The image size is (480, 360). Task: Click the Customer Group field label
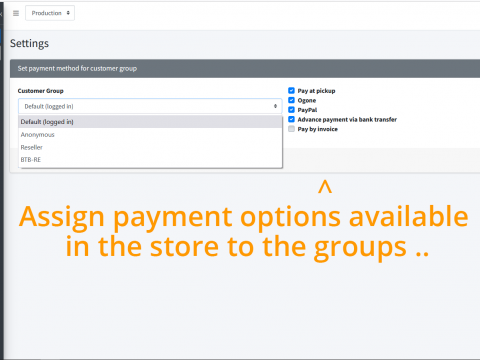40,91
